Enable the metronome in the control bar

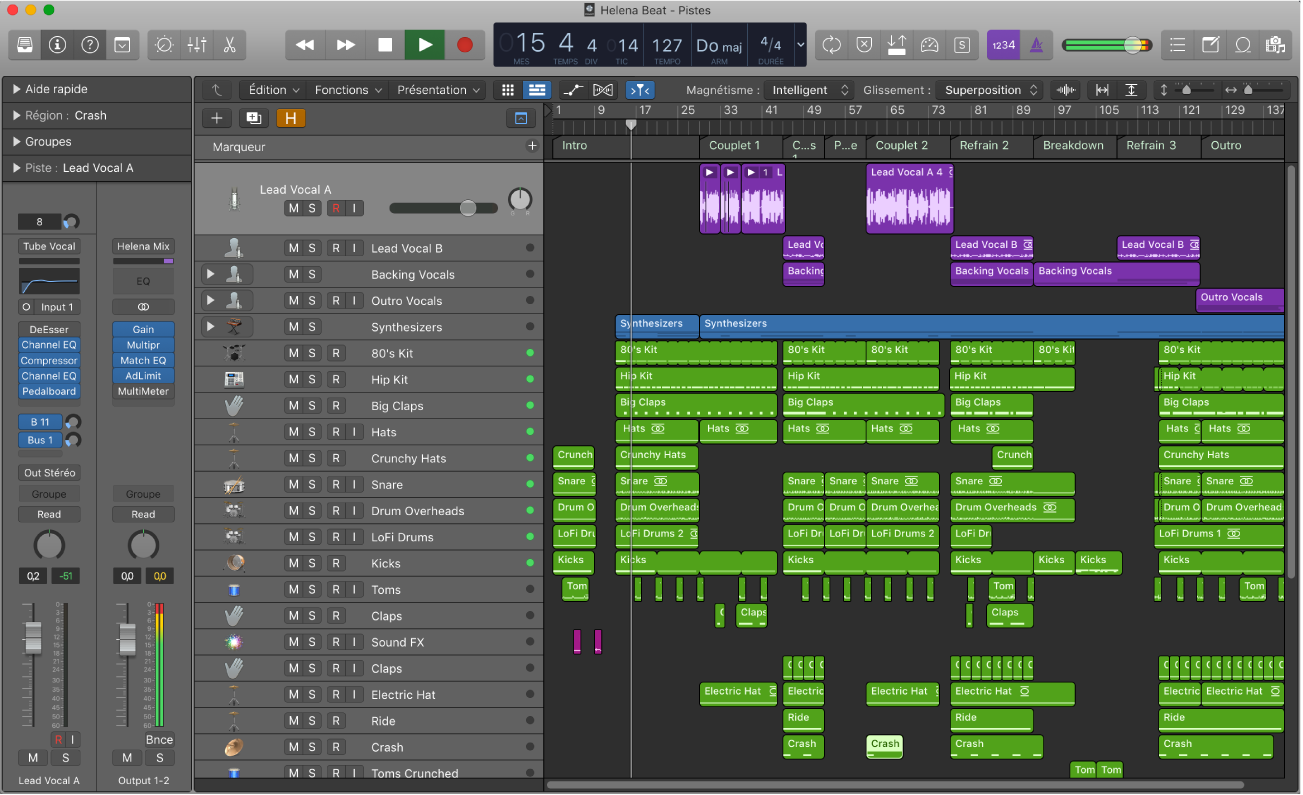click(x=1036, y=45)
